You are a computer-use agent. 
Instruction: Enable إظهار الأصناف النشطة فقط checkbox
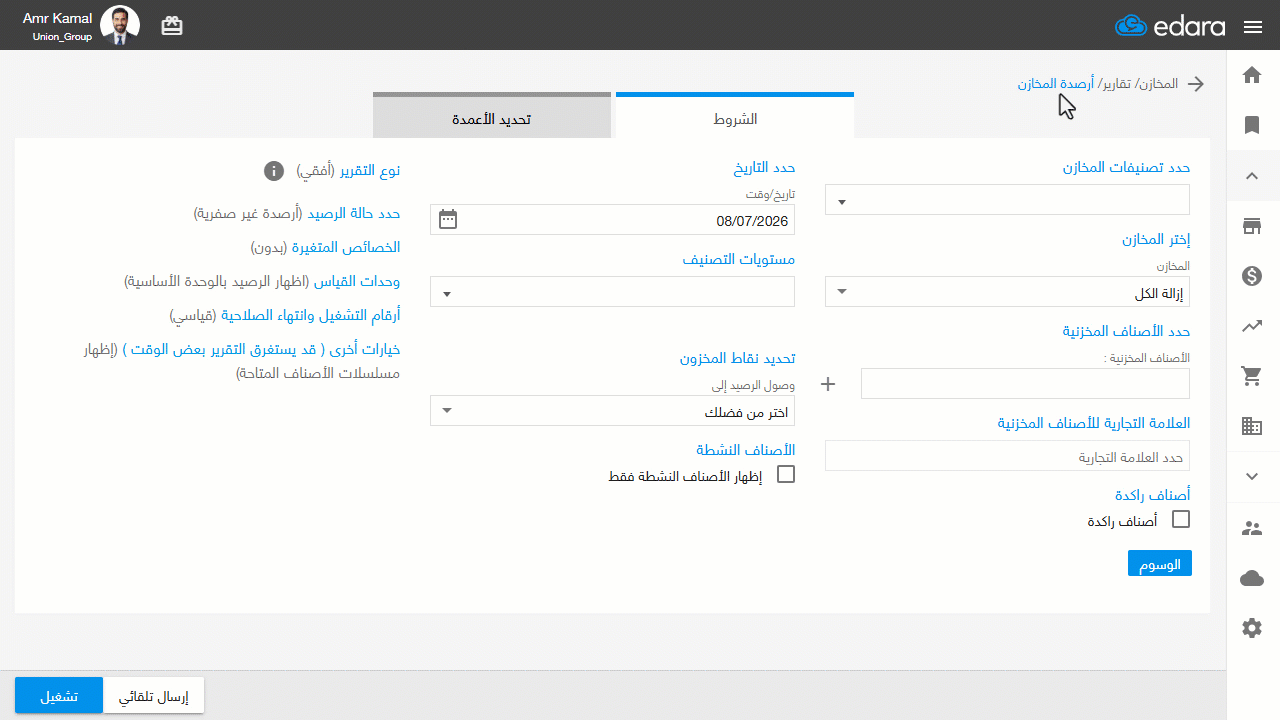coord(786,474)
